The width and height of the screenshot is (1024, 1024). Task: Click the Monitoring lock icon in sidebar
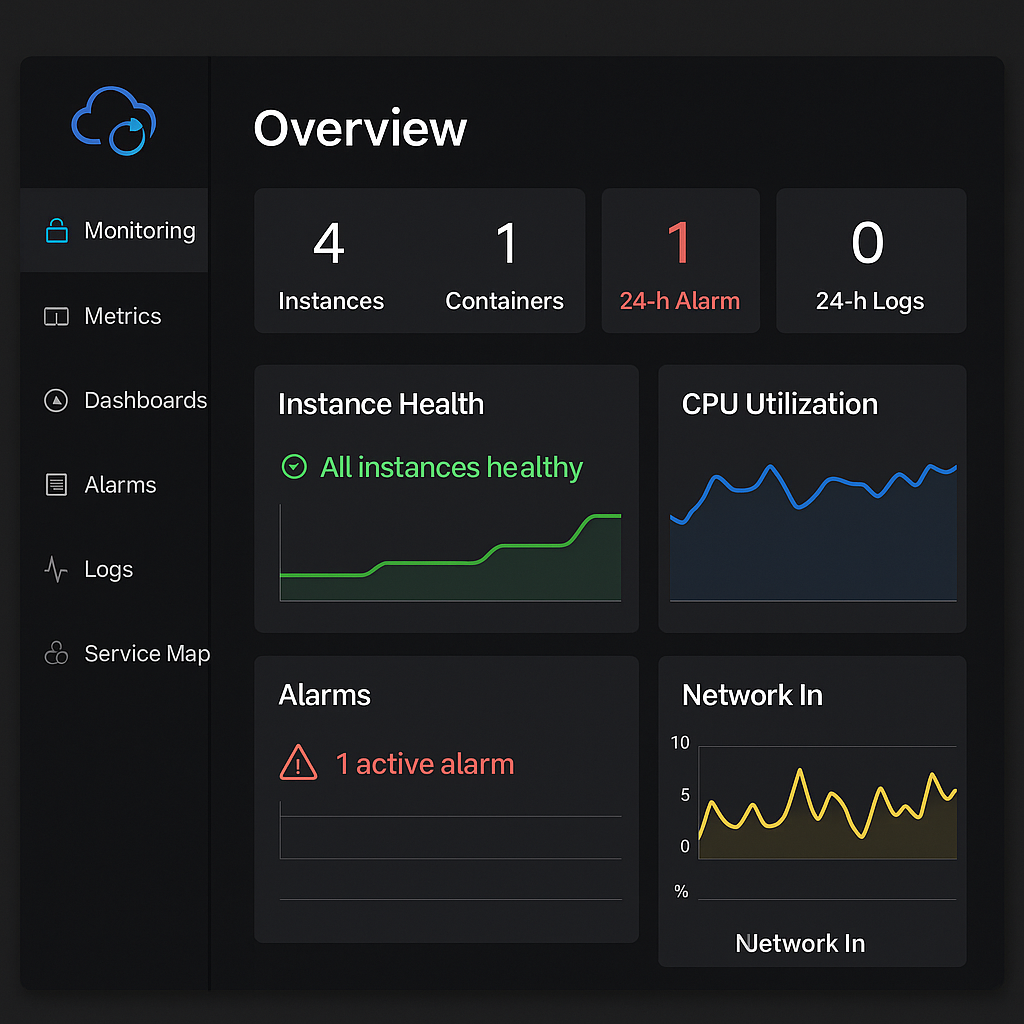click(x=57, y=231)
